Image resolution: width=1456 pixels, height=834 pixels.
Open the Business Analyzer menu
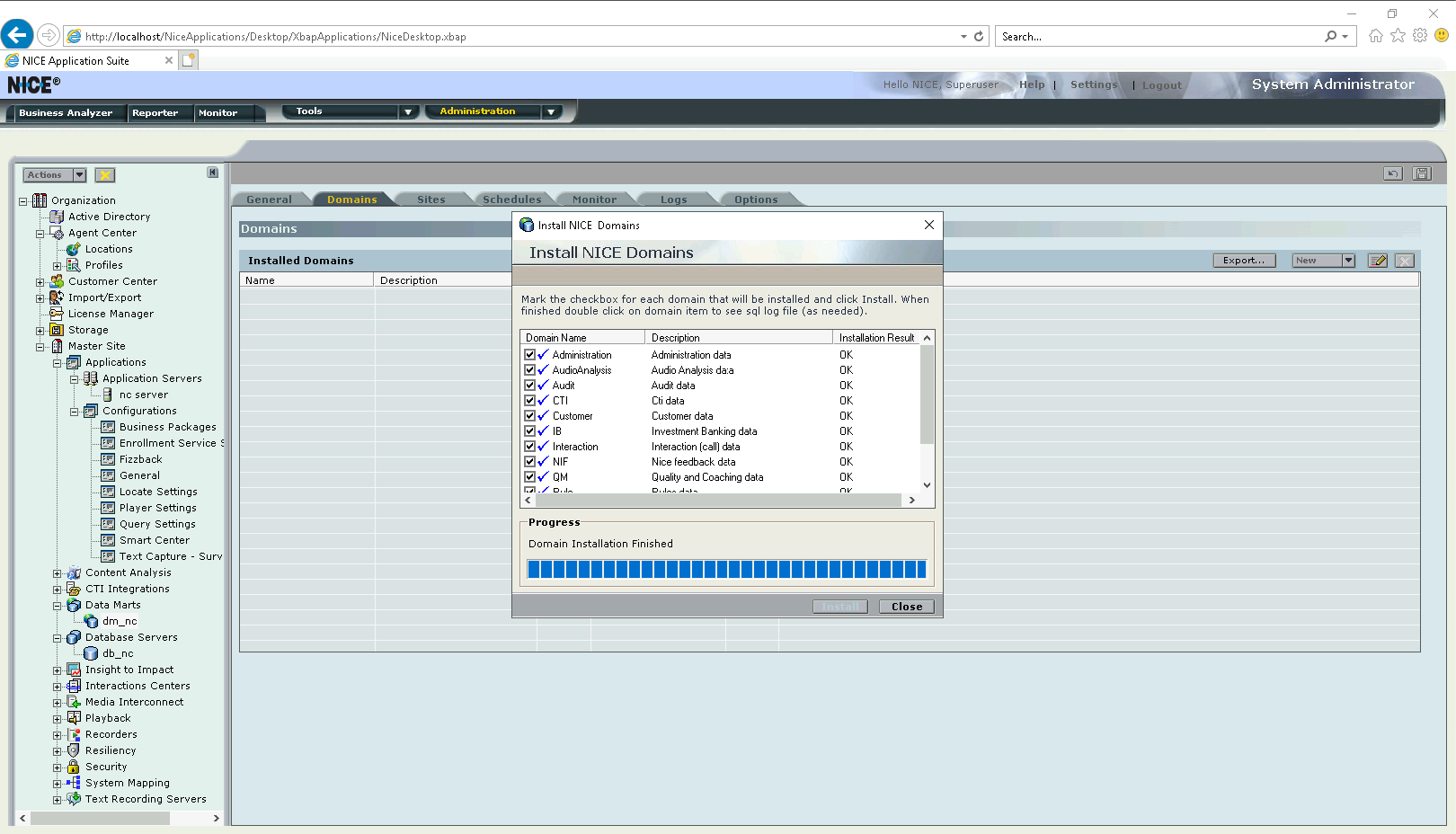tap(66, 113)
